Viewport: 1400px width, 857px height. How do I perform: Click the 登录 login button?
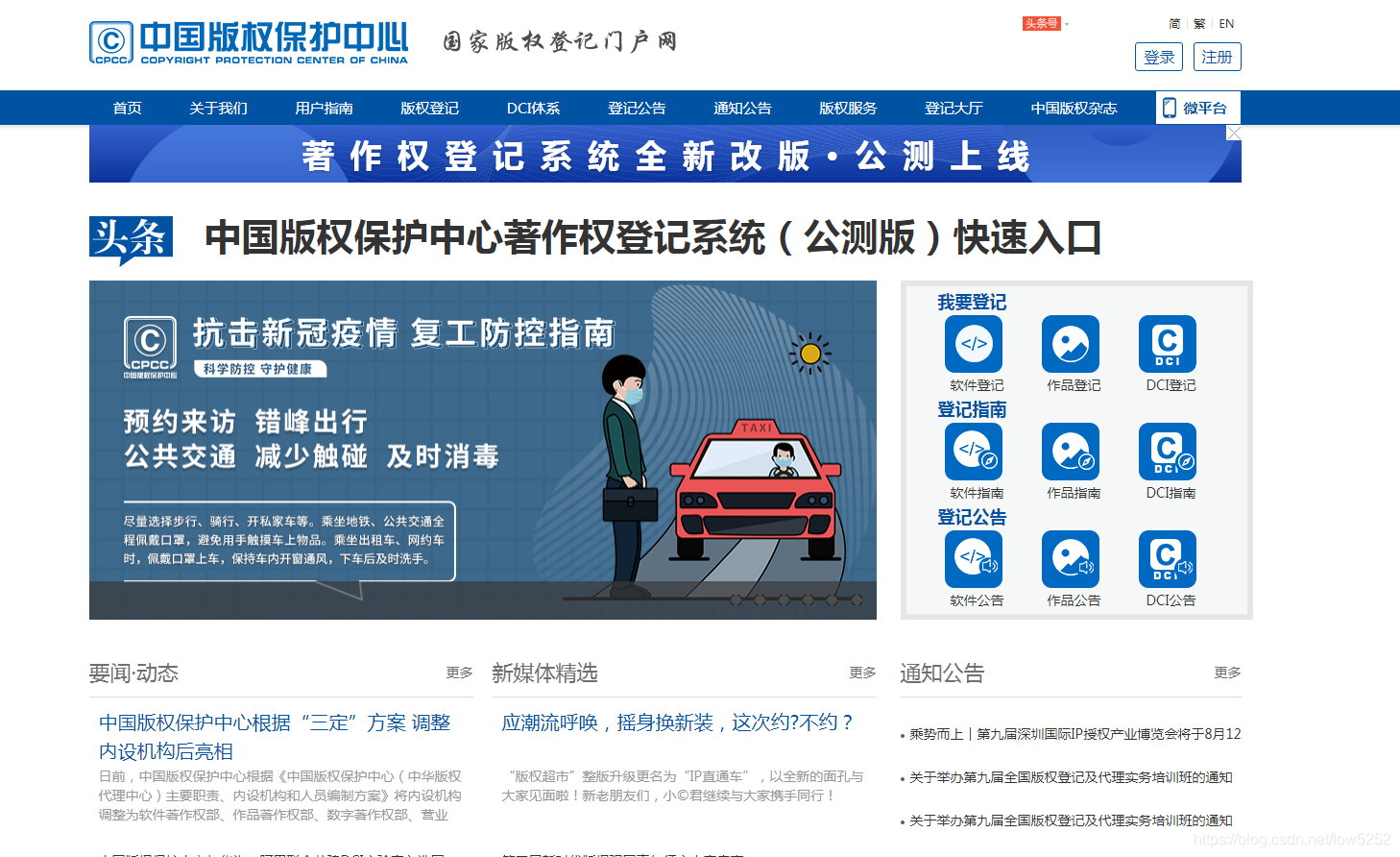pos(1159,57)
